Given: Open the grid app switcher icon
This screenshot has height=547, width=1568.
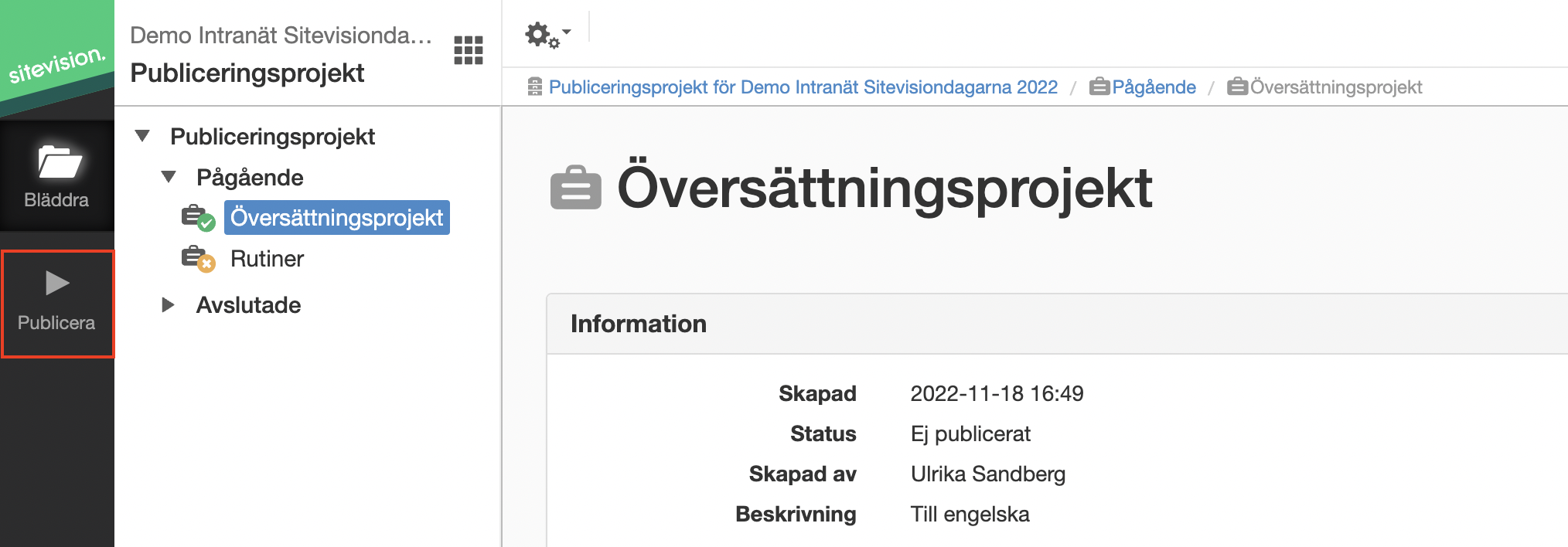Looking at the screenshot, I should 468,50.
